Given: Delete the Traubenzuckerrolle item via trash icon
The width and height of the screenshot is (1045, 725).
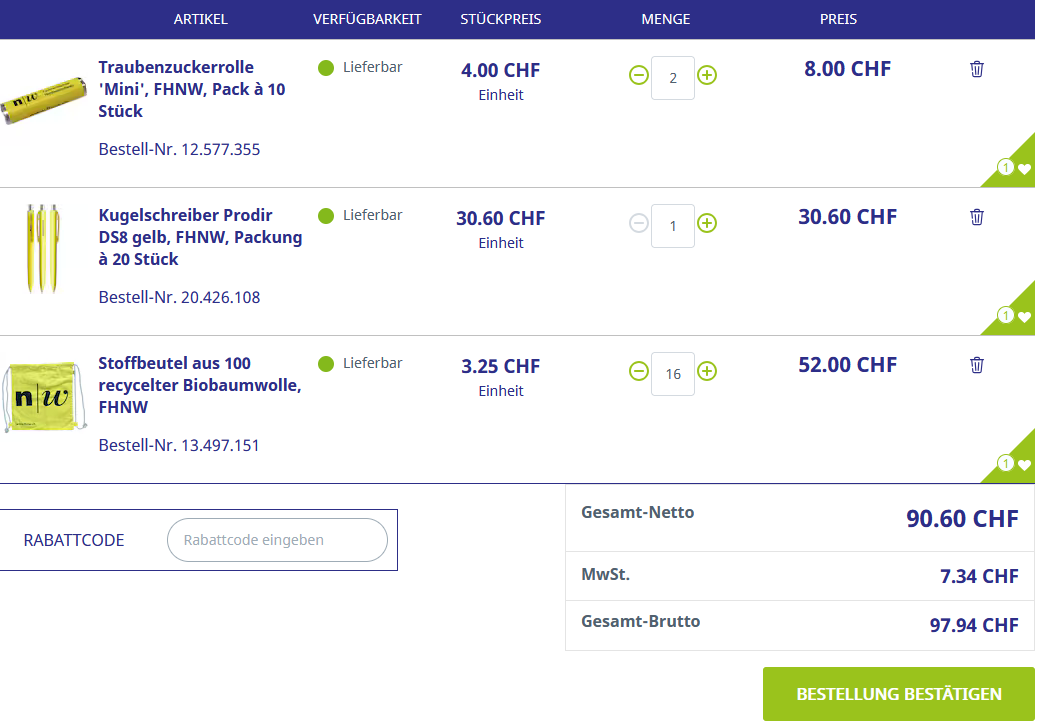Looking at the screenshot, I should tap(977, 69).
